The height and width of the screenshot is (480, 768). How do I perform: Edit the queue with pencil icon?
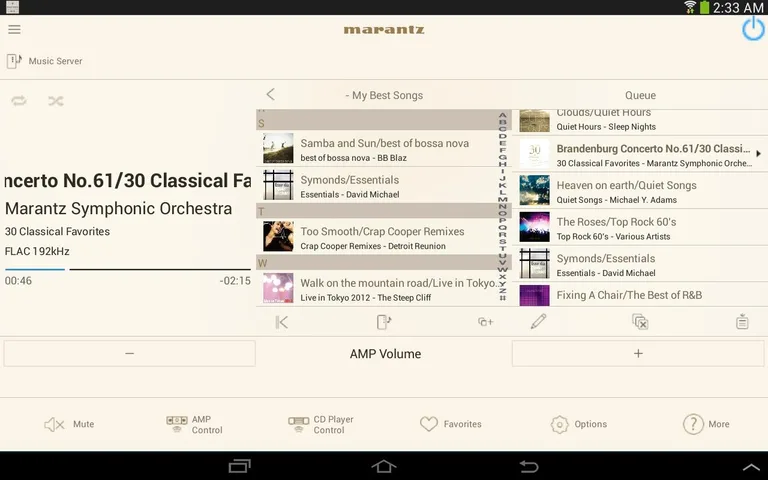(538, 322)
